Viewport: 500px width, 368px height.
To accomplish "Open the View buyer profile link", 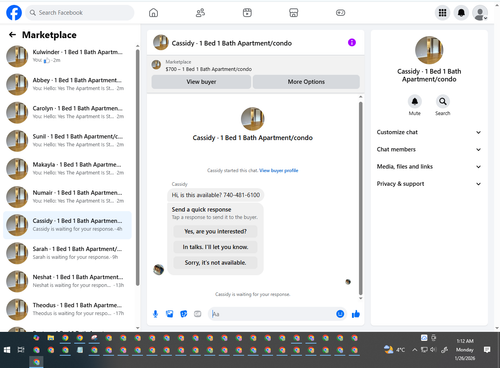I will pos(279,170).
